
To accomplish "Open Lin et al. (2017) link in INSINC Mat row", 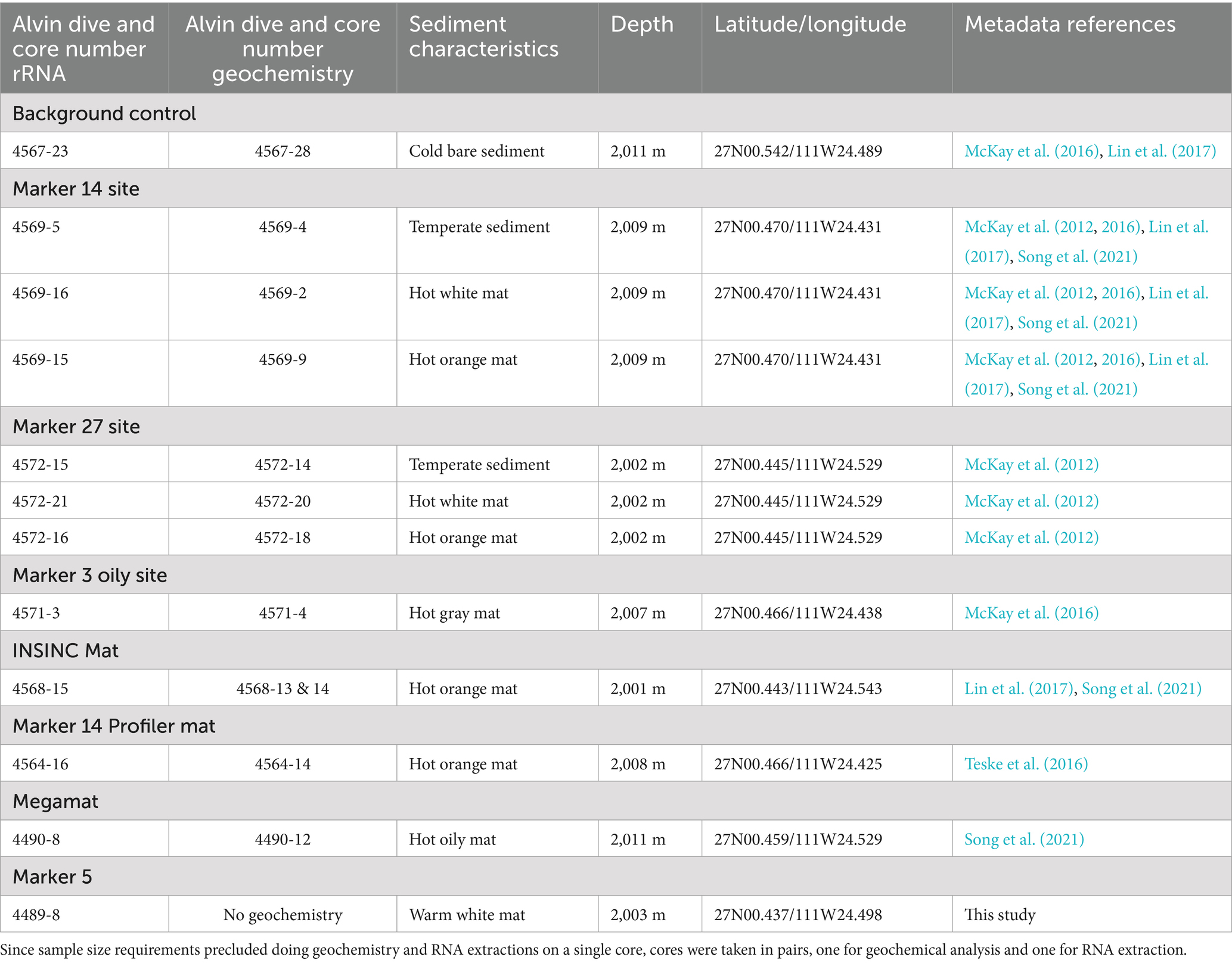I will [1018, 689].
